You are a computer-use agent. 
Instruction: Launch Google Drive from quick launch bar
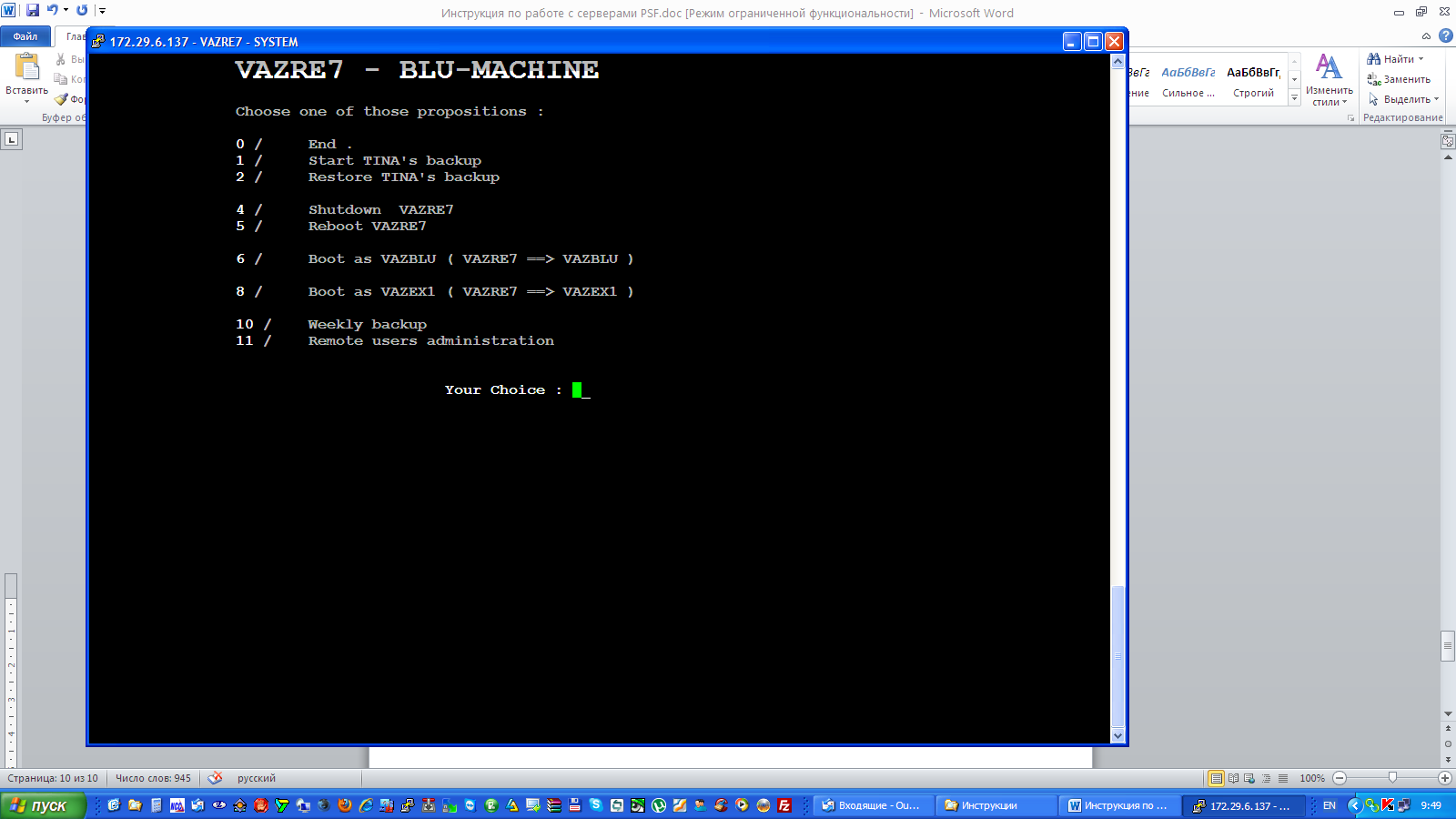512,805
